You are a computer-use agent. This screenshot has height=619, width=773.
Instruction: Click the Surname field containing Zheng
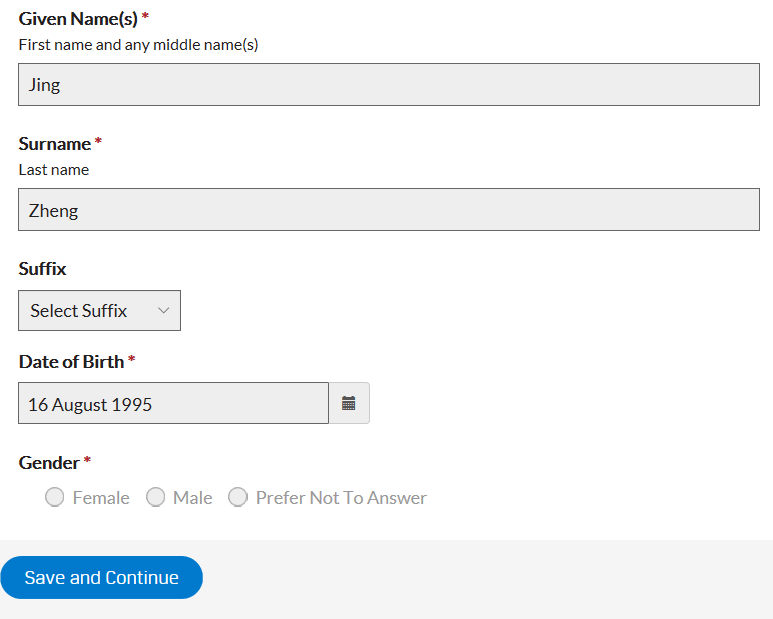[389, 210]
